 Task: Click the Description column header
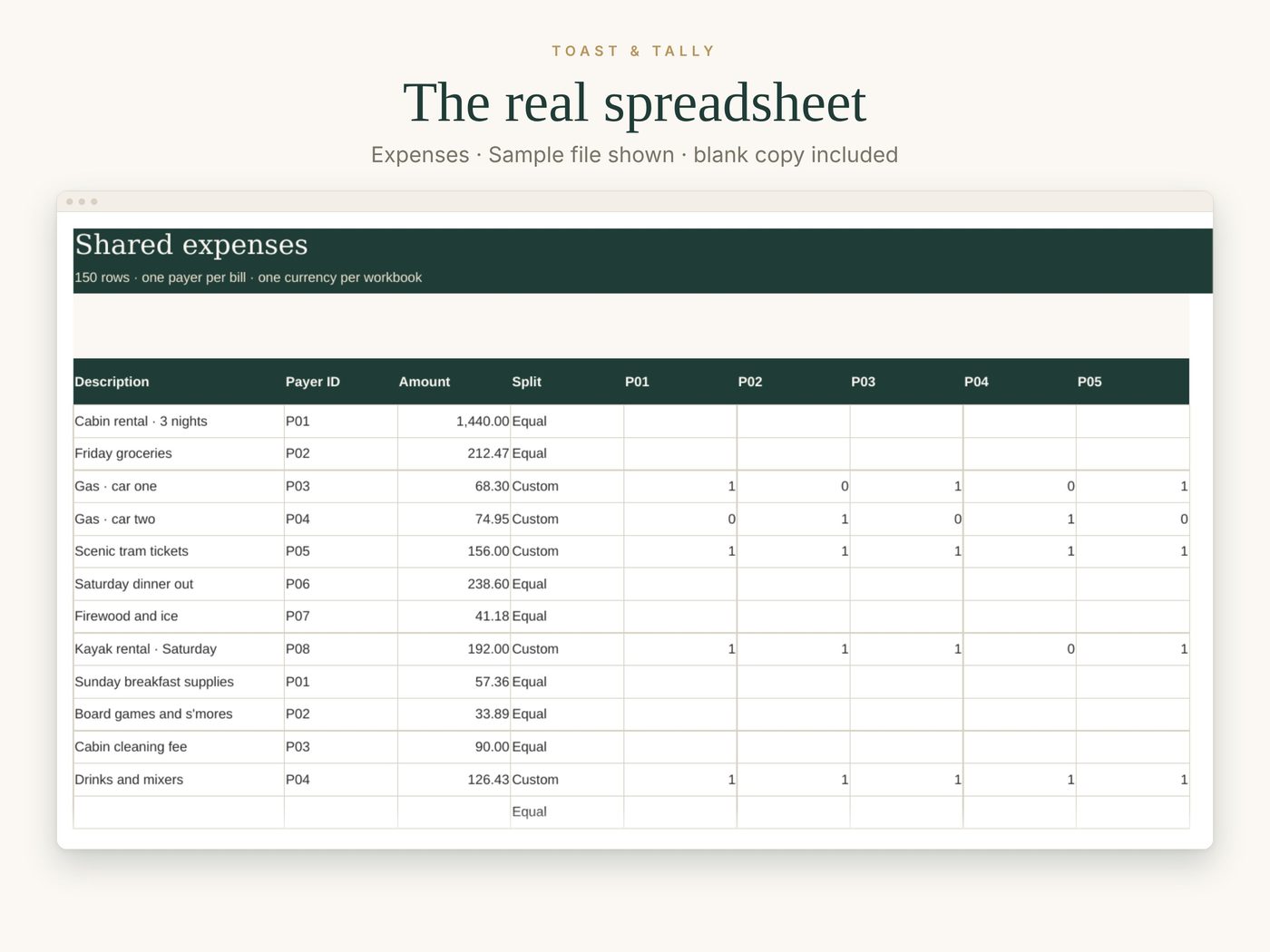(x=179, y=382)
